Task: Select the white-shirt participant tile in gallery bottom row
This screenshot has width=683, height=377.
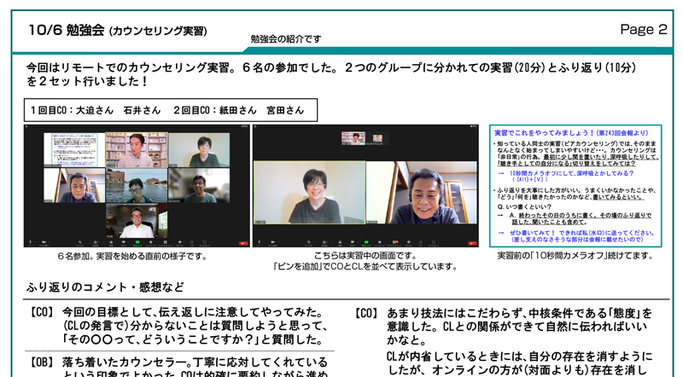Action: pos(136,221)
